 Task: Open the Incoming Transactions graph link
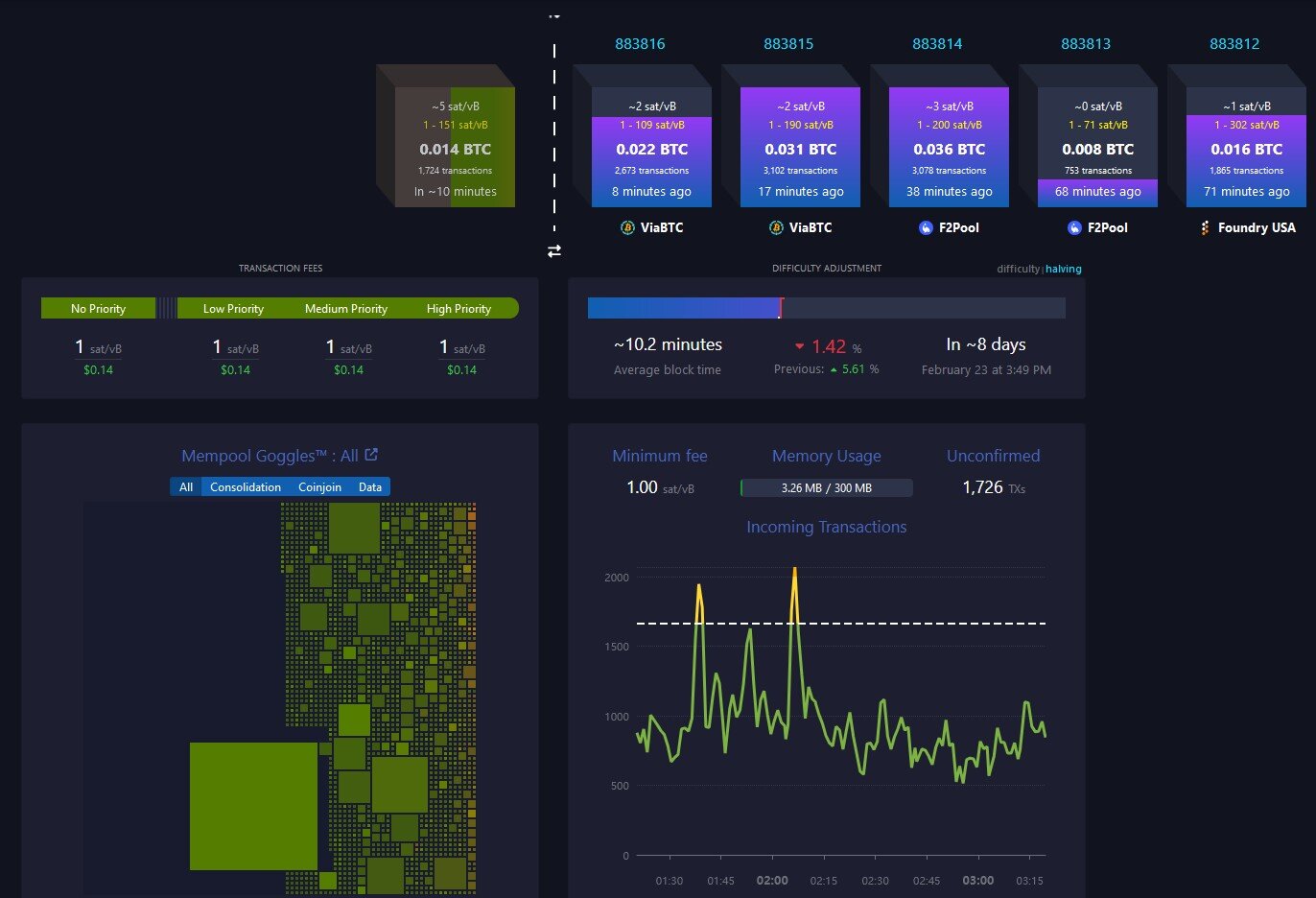coord(827,527)
